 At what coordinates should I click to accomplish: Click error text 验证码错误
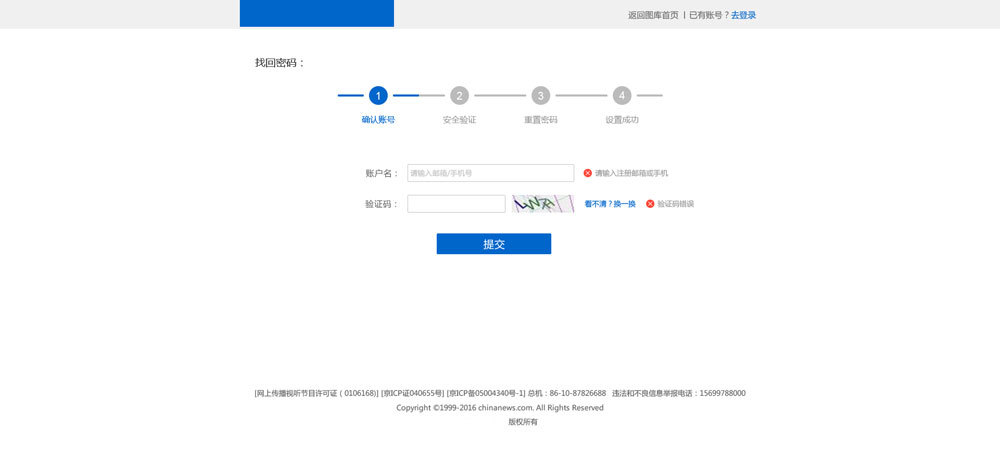(x=675, y=204)
